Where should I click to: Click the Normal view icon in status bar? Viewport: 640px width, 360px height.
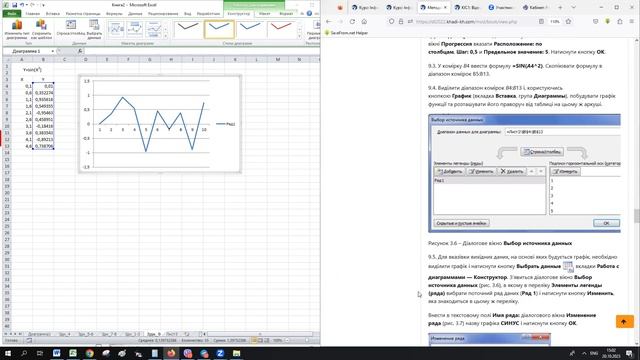pos(254,340)
